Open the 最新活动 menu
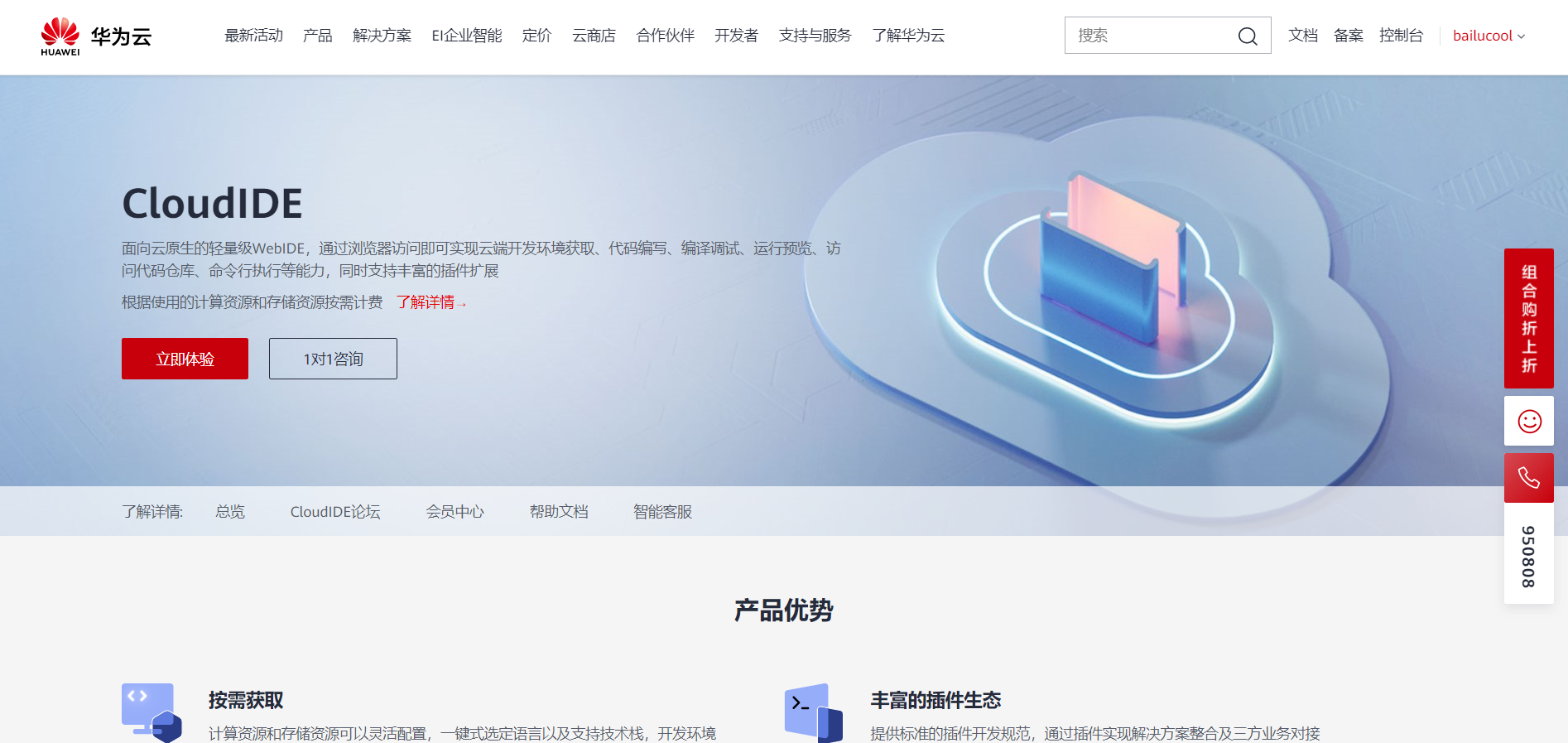Image resolution: width=1568 pixels, height=743 pixels. pyautogui.click(x=254, y=36)
